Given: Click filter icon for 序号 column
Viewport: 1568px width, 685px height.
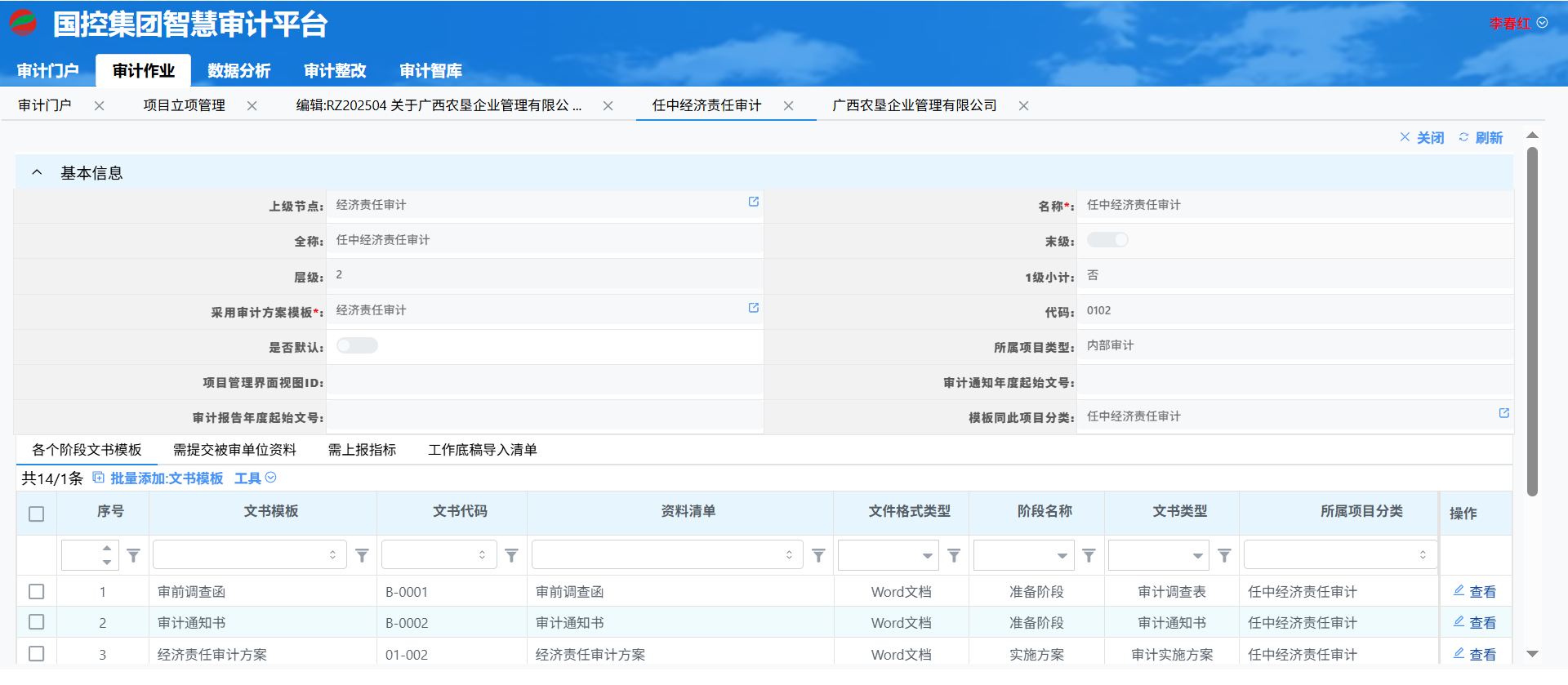Looking at the screenshot, I should (x=134, y=556).
